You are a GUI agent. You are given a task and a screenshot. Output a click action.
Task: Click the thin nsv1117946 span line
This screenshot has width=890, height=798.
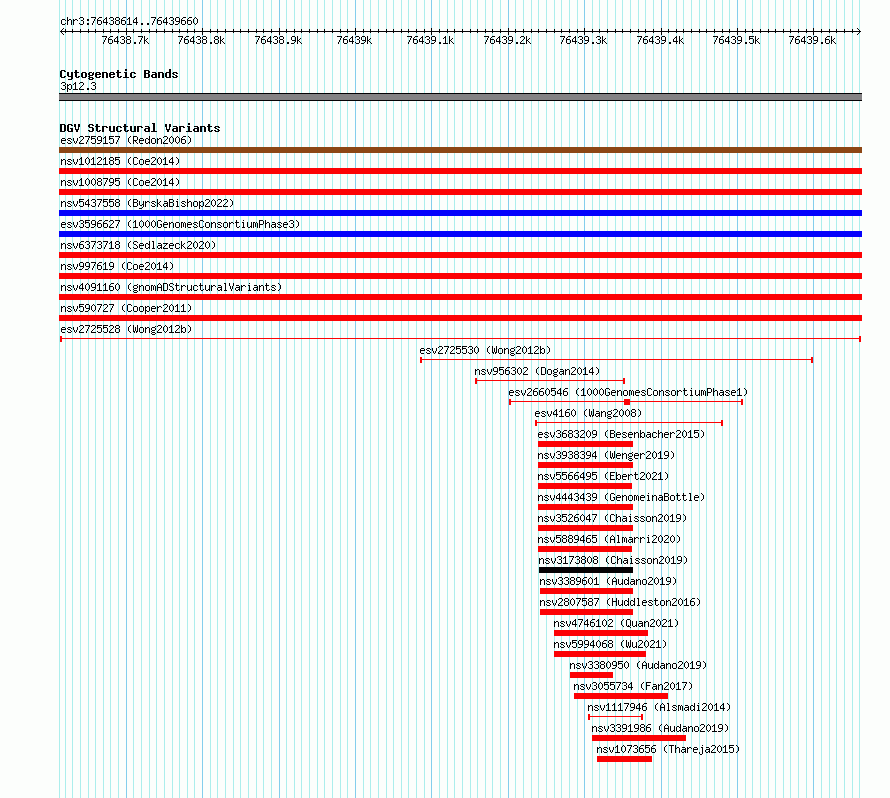coord(615,717)
